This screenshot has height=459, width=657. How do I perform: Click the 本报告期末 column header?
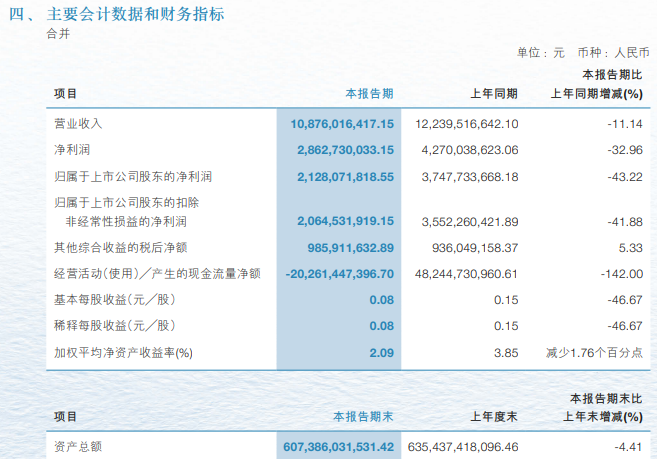(x=363, y=417)
